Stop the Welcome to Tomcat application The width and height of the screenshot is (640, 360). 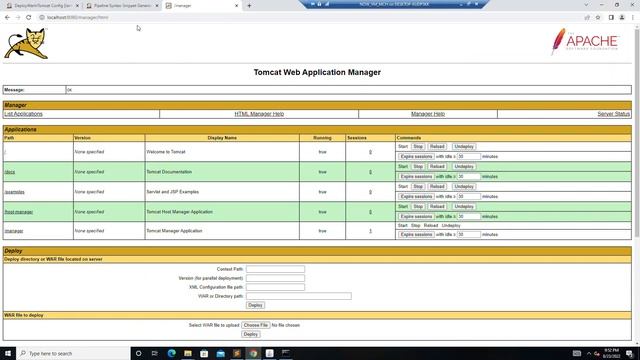[x=418, y=147]
